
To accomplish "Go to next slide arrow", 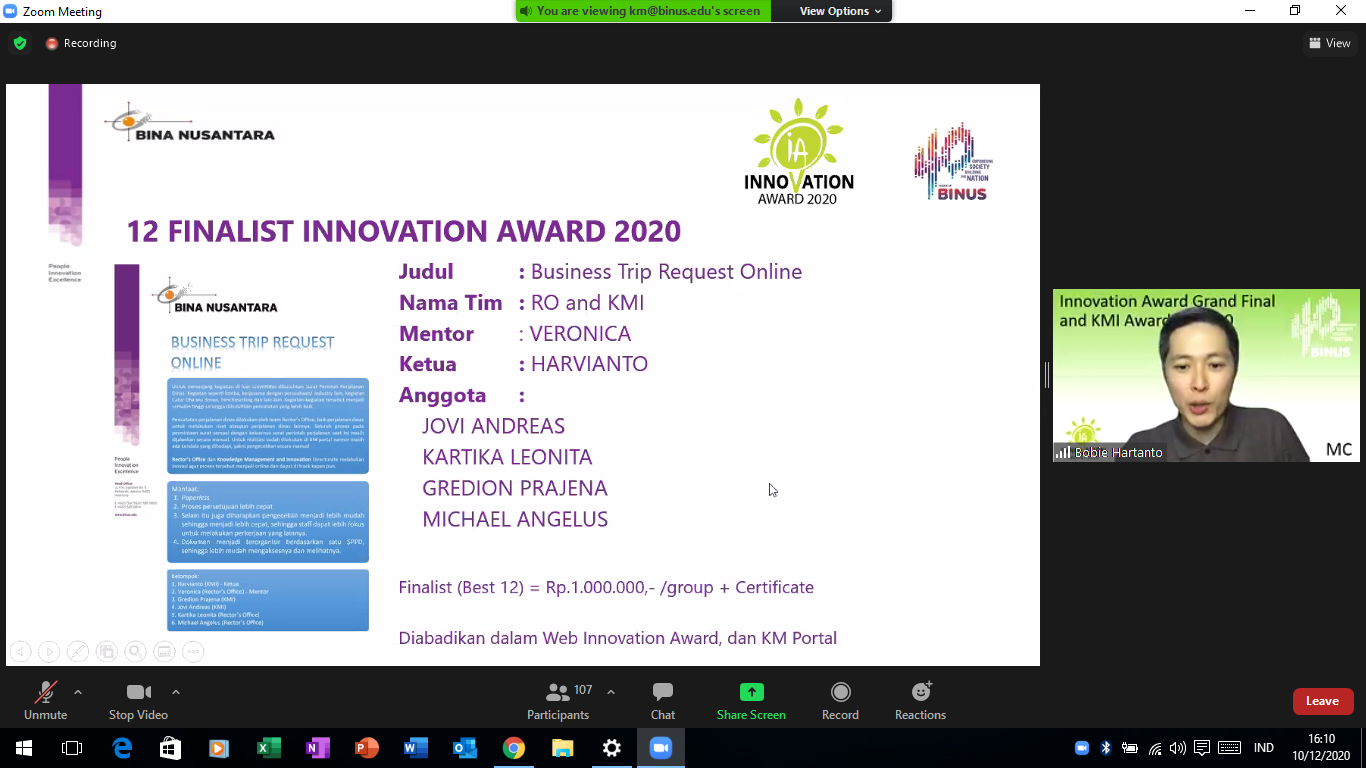I will coord(49,652).
